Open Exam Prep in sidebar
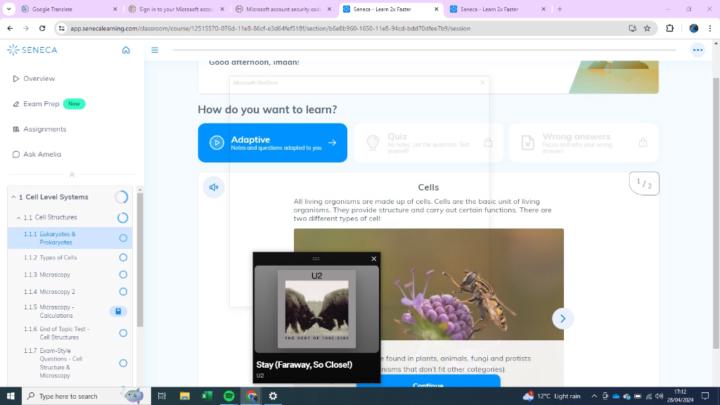The width and height of the screenshot is (720, 405). click(48, 104)
